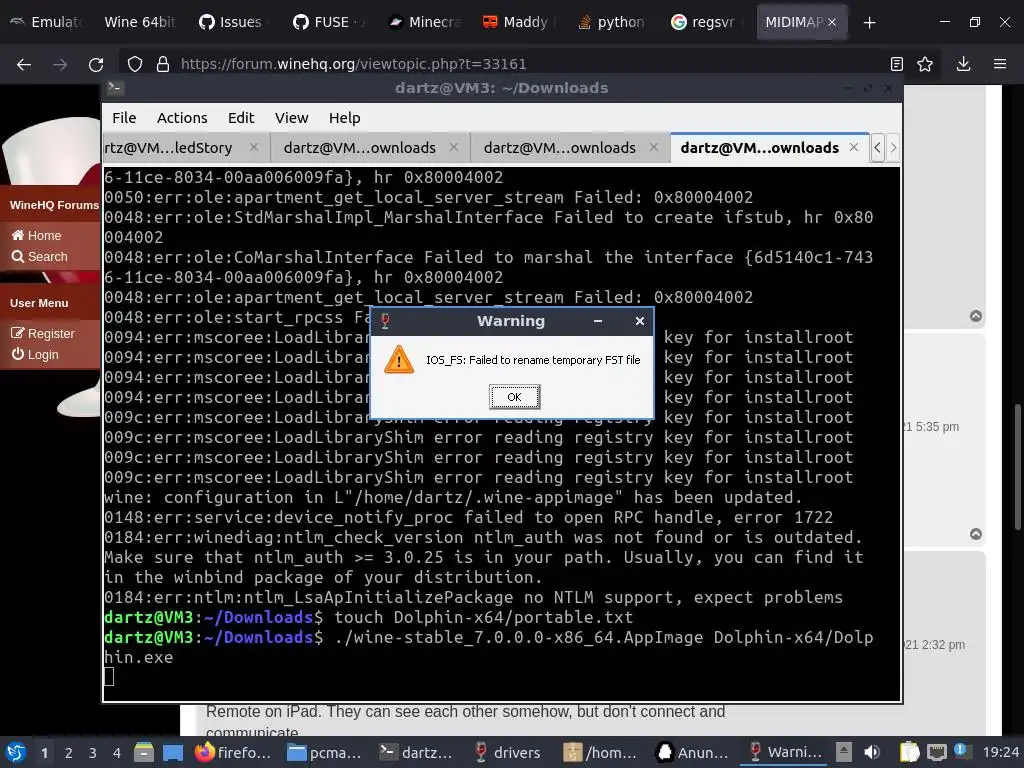Show previous terminal tabs with left arrow
The width and height of the screenshot is (1024, 768).
[878, 148]
